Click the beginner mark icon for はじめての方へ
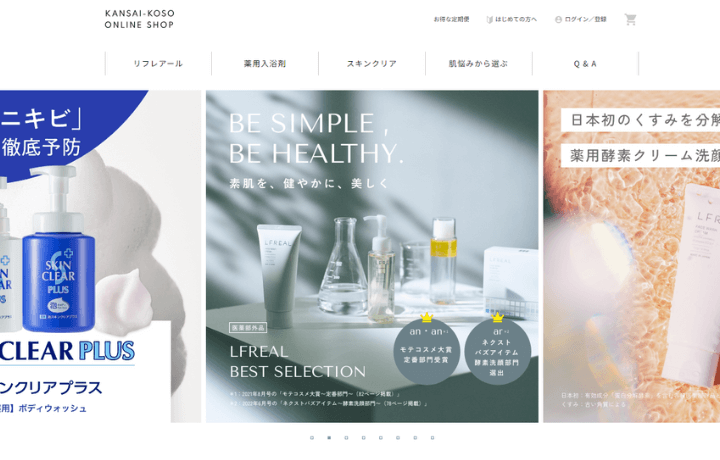The height and width of the screenshot is (460, 720). [x=489, y=19]
